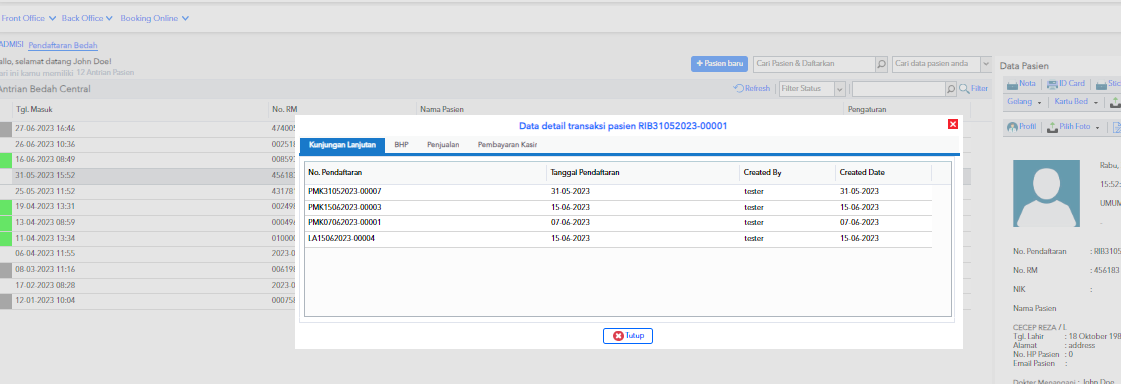Click search icon beside Cari Pasien & Daftarkan
Screen dimensions: 1121x384
882,64
